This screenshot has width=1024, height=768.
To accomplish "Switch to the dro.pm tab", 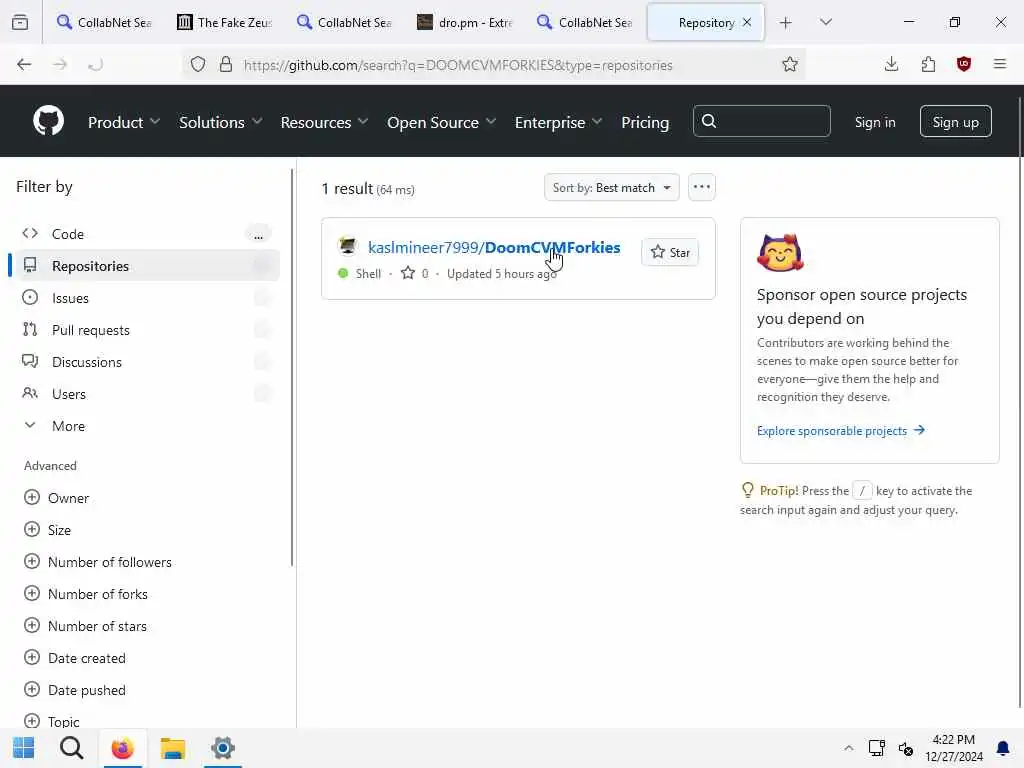I will click(x=465, y=22).
